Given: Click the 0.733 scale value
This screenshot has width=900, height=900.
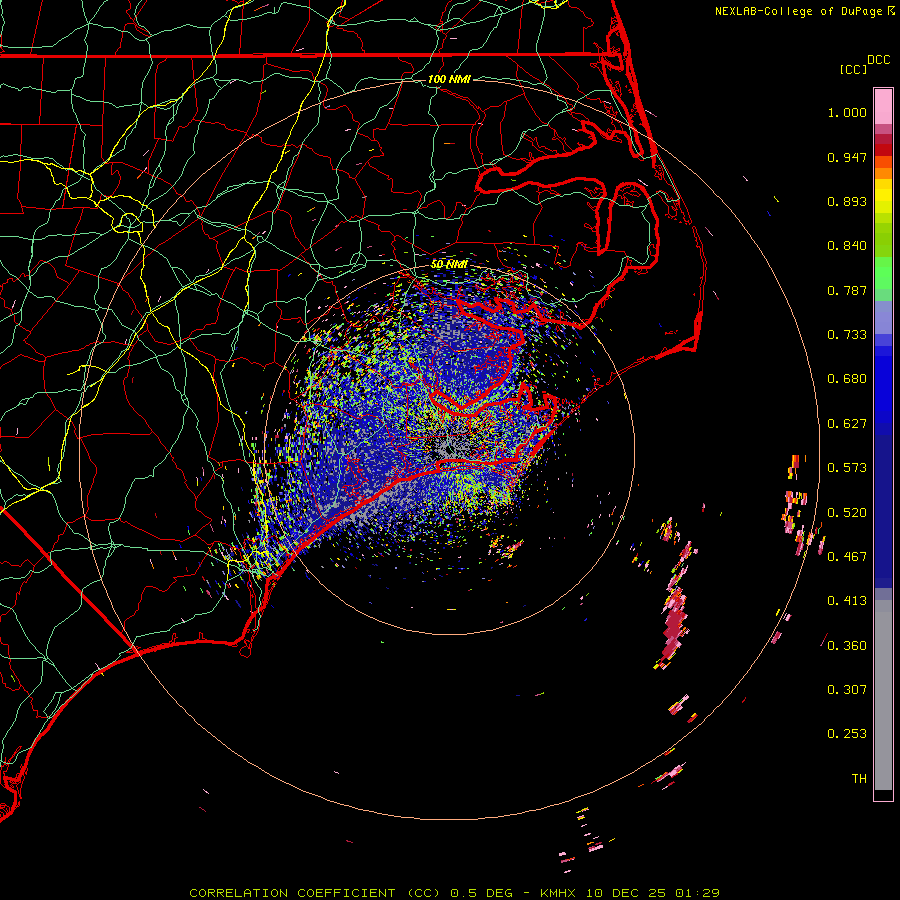Looking at the screenshot, I should click(x=847, y=335).
